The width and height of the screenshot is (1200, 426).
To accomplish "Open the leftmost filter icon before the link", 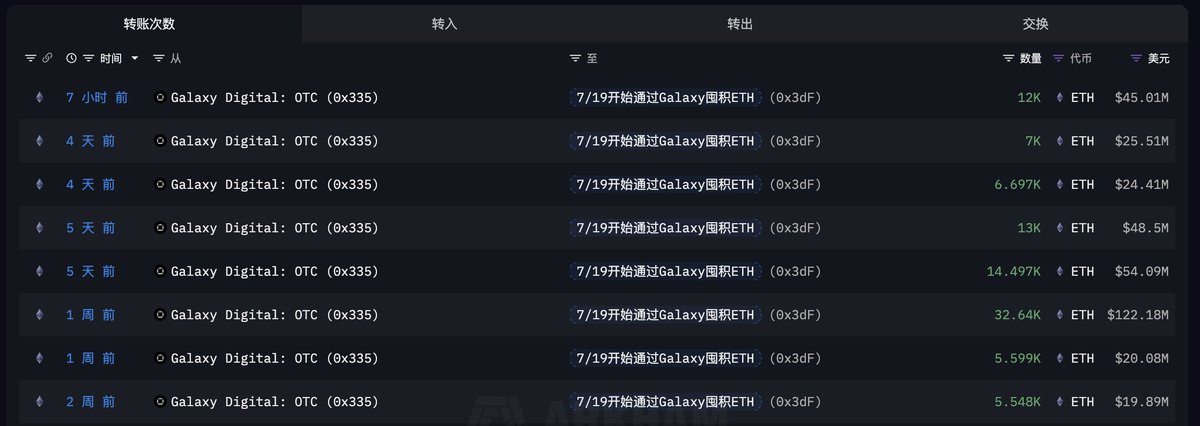I will [x=30, y=59].
